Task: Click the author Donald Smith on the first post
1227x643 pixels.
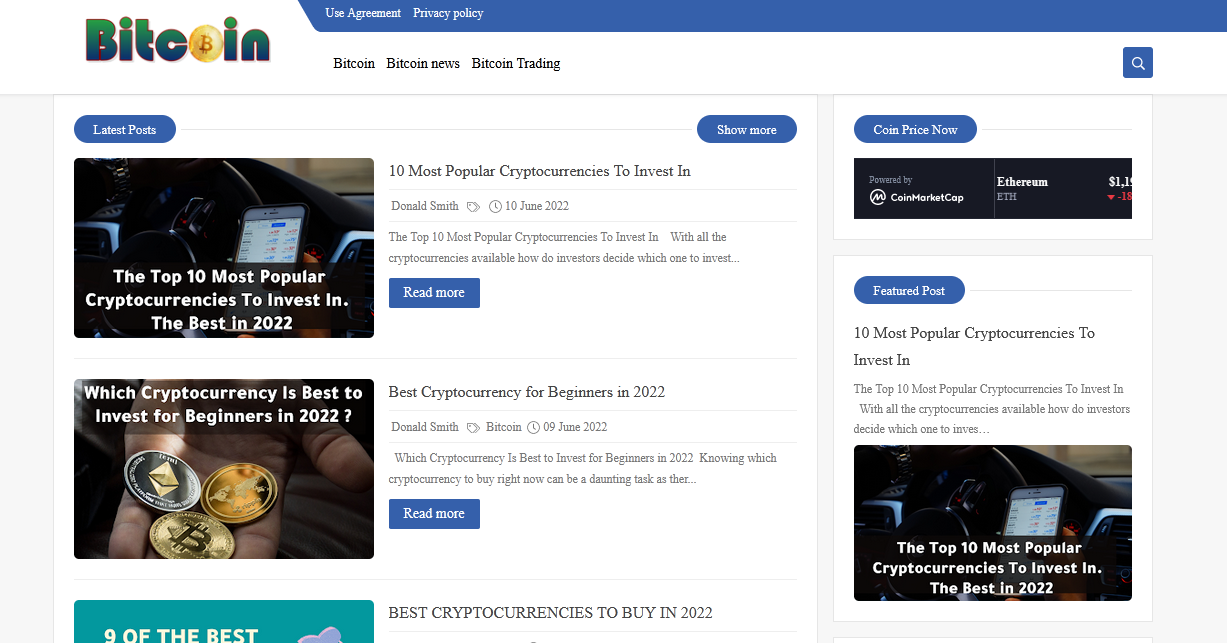Action: pos(425,206)
